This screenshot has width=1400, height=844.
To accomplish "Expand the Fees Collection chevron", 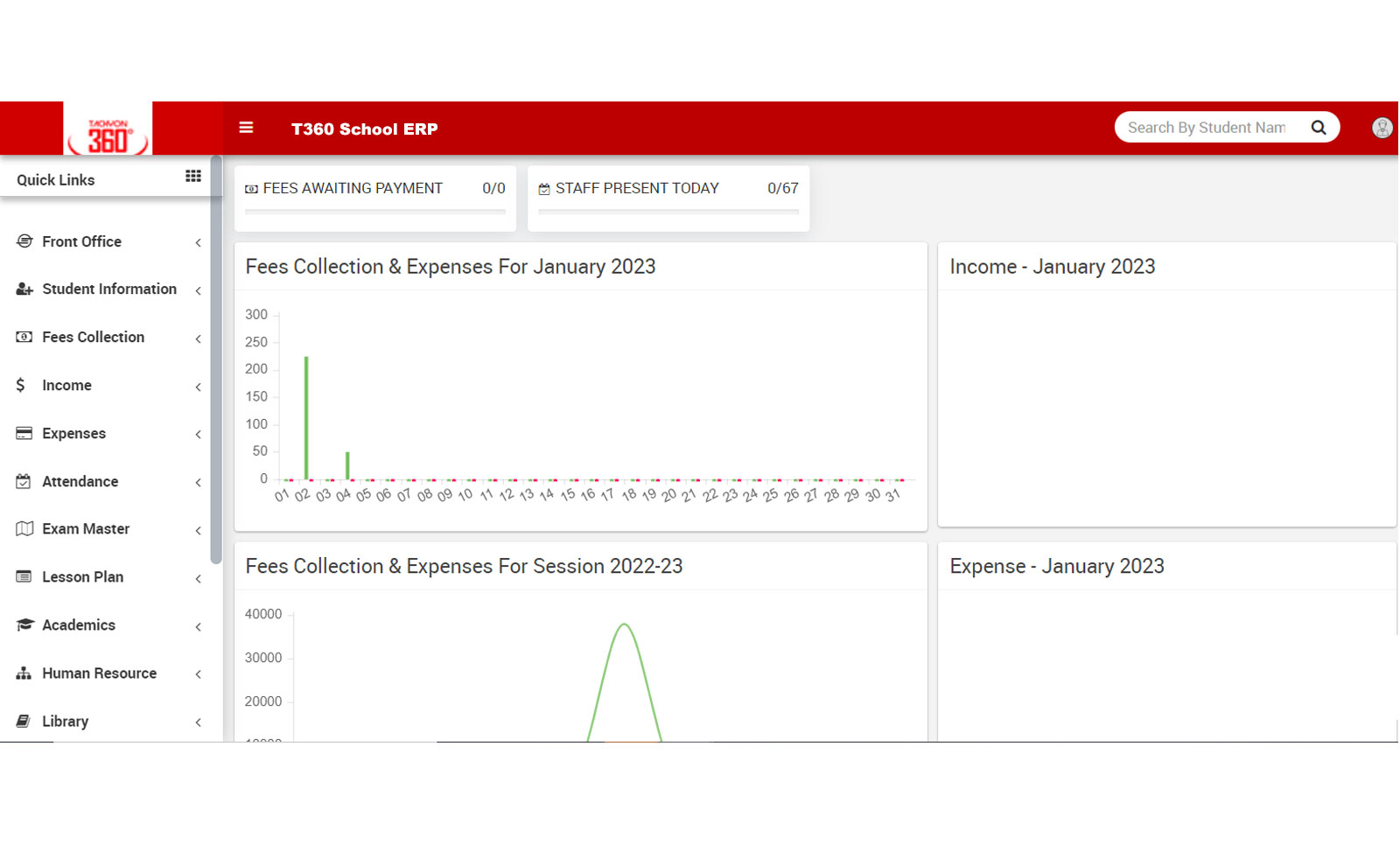I will point(199,338).
